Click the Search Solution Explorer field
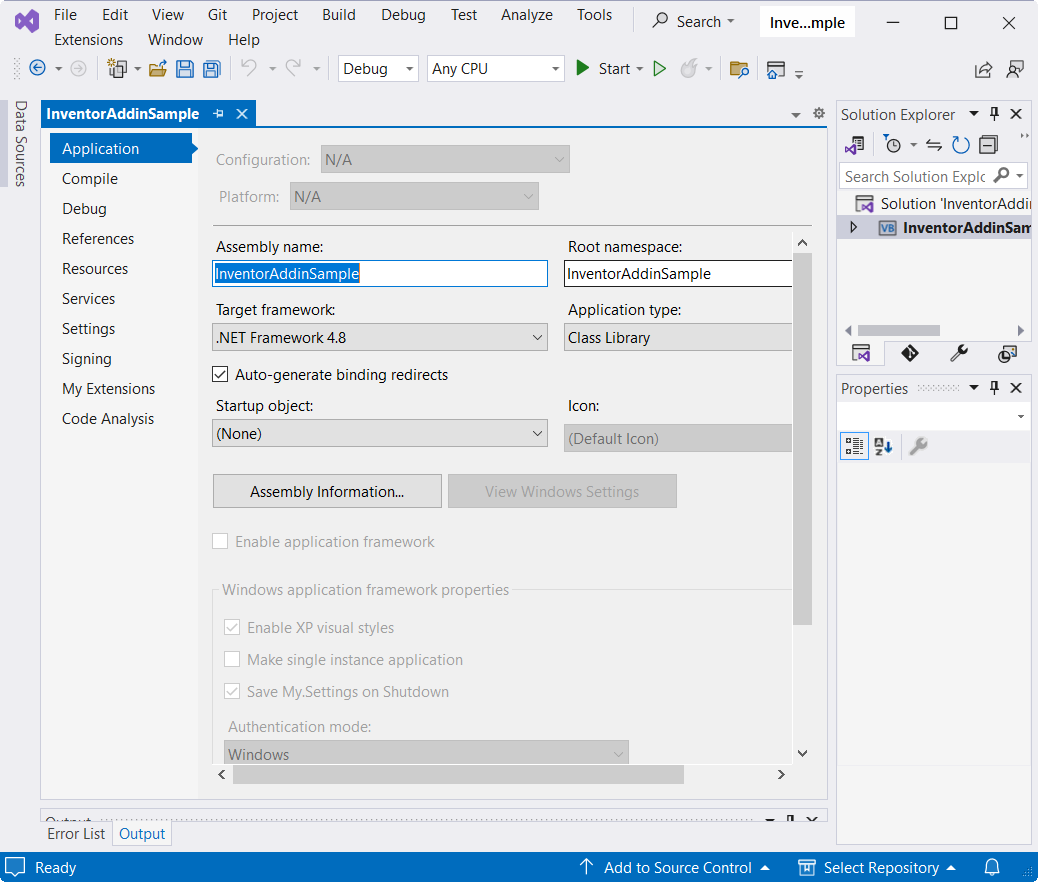 coord(916,176)
